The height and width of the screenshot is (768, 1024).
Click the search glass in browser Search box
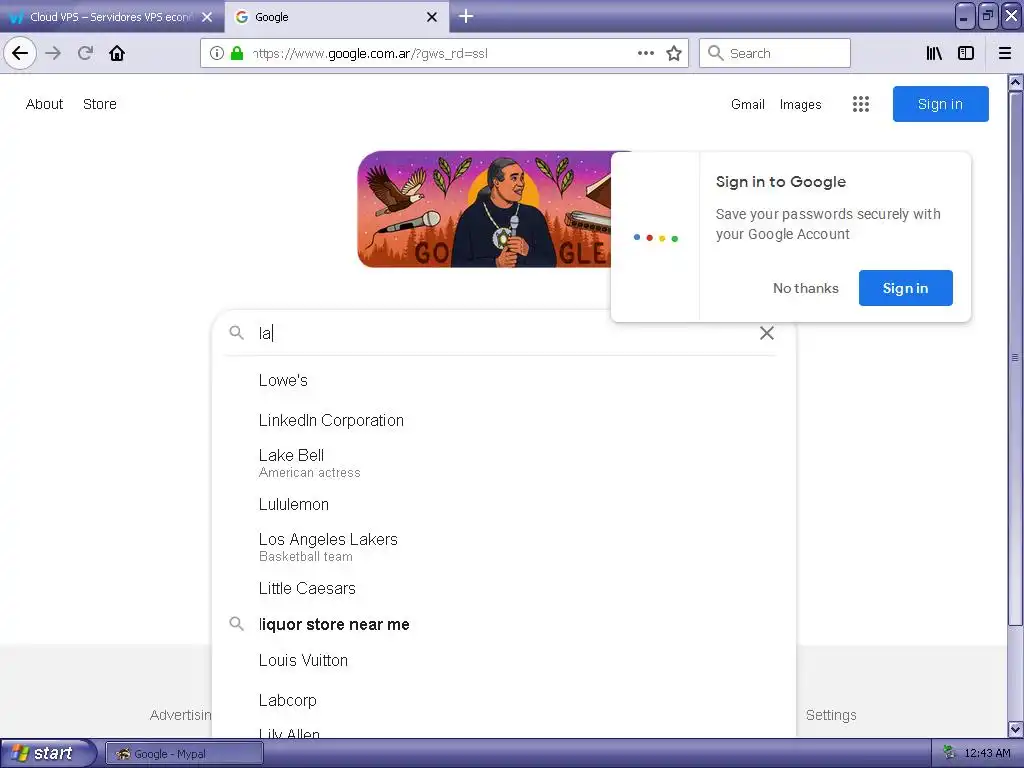pos(716,53)
